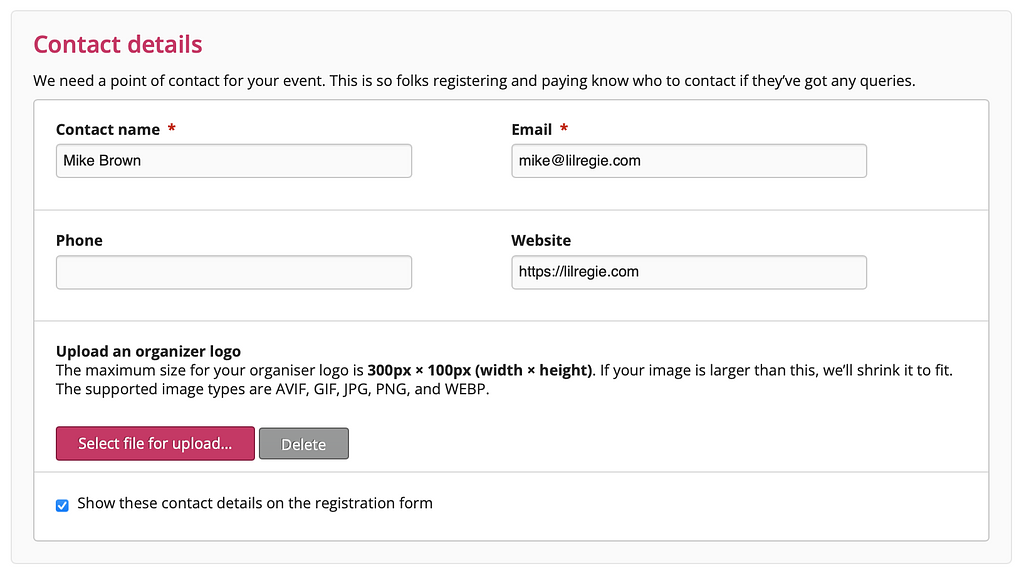The width and height of the screenshot is (1024, 573).
Task: Click the supported image types sentence
Action: [x=272, y=389]
